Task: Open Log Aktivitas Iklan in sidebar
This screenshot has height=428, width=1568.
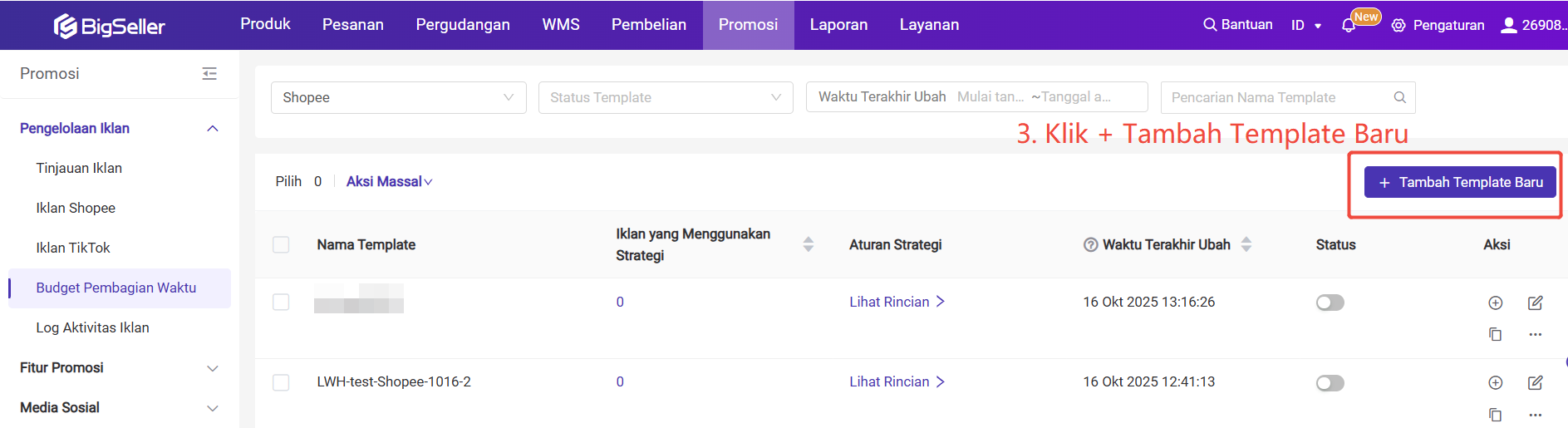Action: click(x=92, y=327)
